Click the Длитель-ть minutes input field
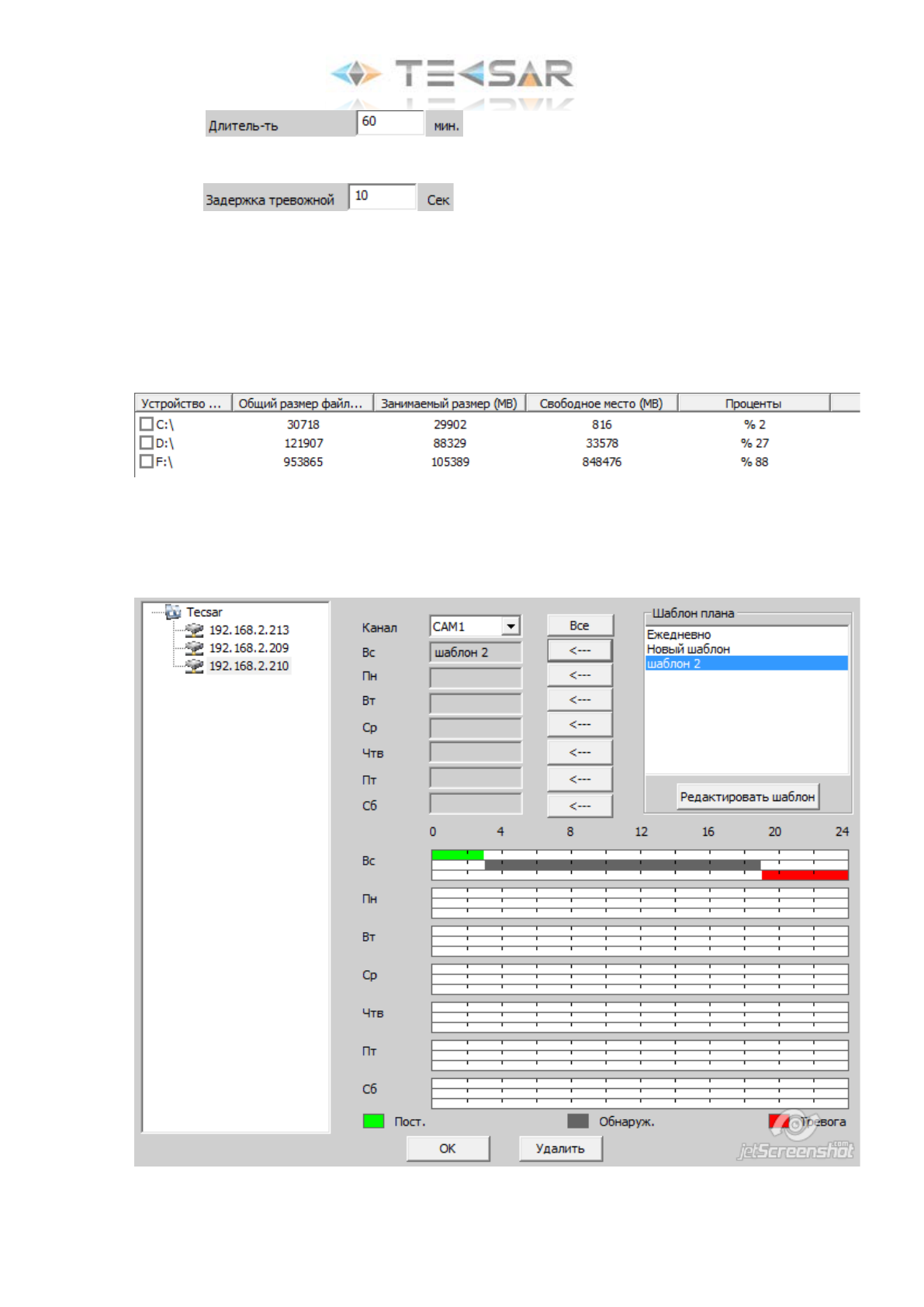The height and width of the screenshot is (1307, 924). tap(390, 122)
